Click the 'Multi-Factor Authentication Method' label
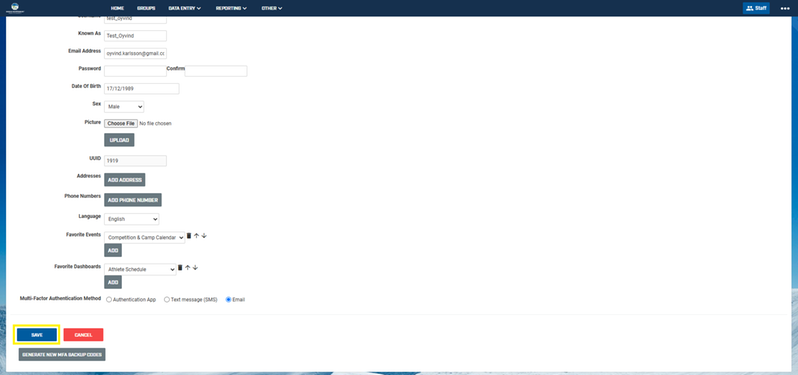 [x=60, y=298]
